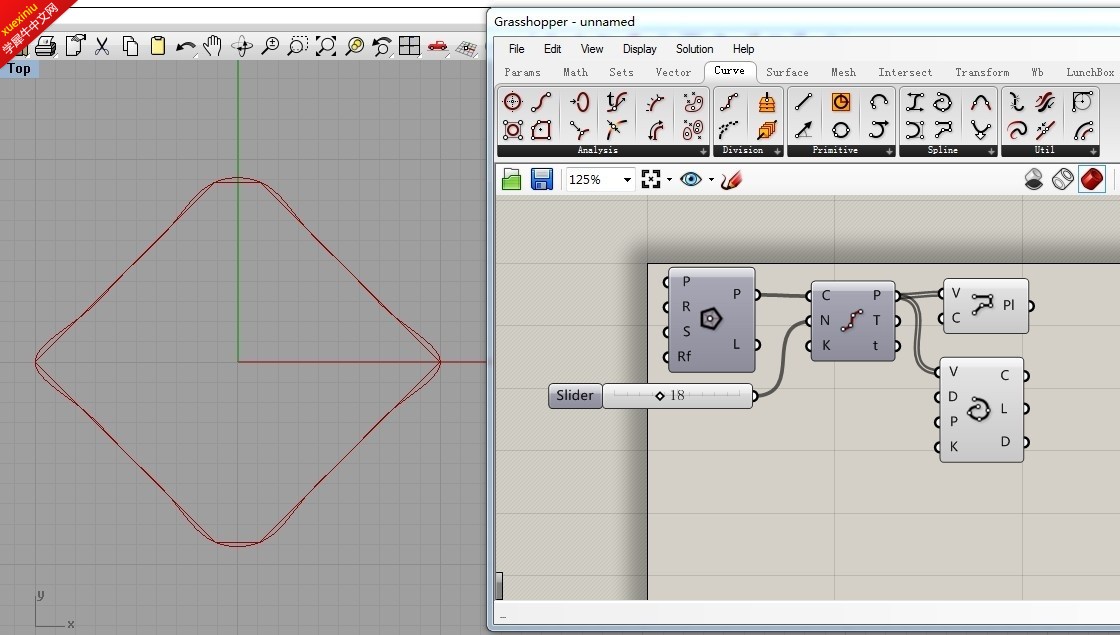Open the 125% zoom level dropdown
This screenshot has width=1120, height=635.
[627, 180]
